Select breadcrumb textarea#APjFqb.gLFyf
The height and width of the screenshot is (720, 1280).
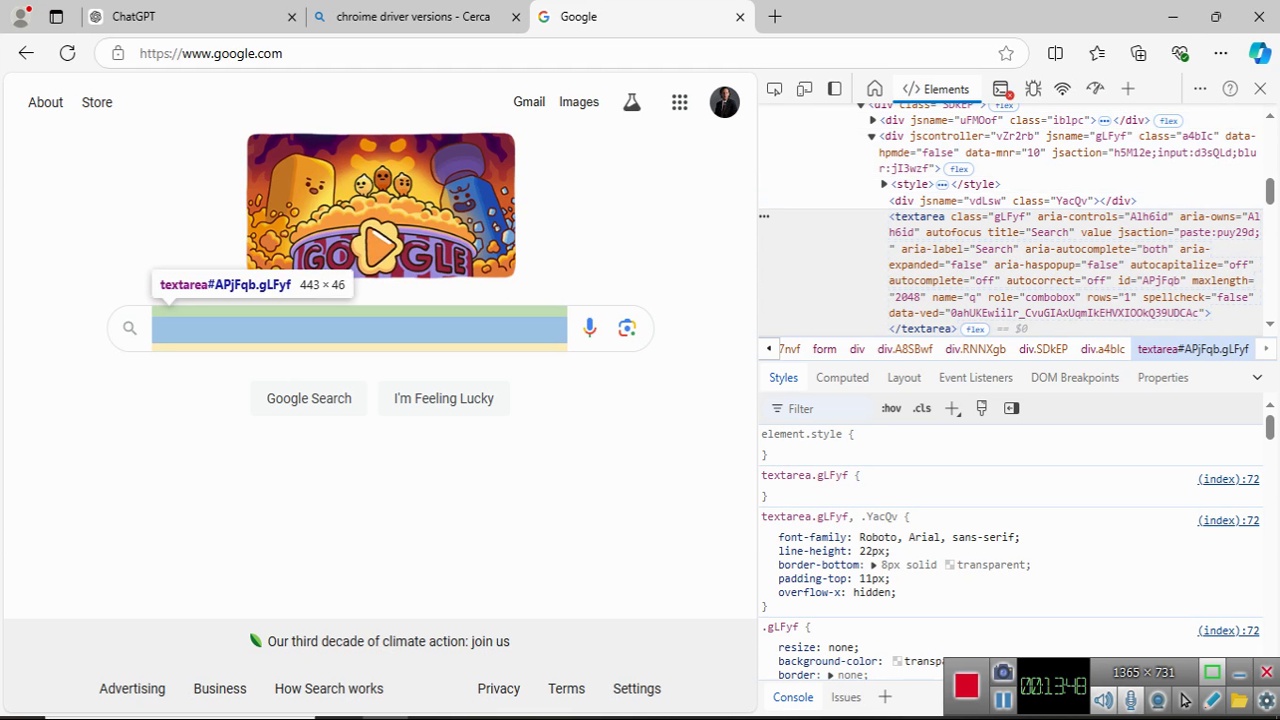click(x=1193, y=349)
